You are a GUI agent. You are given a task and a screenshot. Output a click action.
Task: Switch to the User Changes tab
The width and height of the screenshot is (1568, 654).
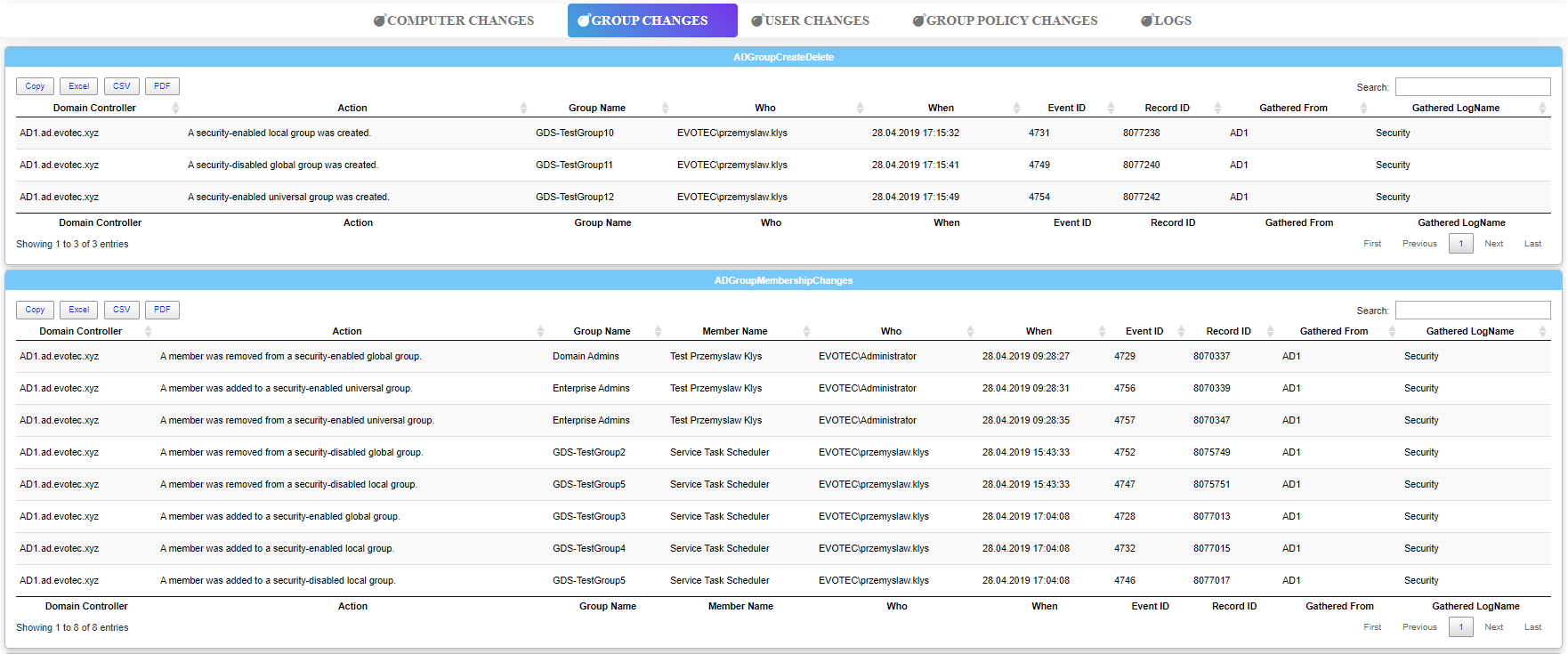811,20
